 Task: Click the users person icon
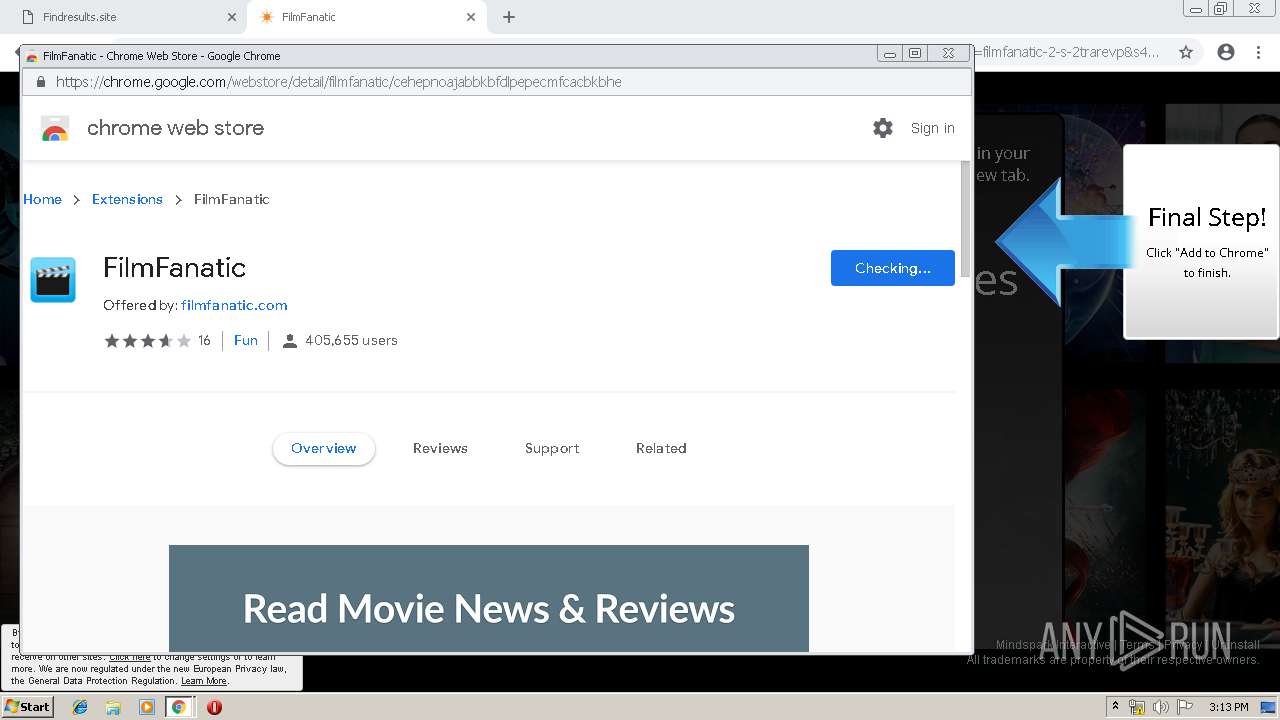pyautogui.click(x=290, y=341)
